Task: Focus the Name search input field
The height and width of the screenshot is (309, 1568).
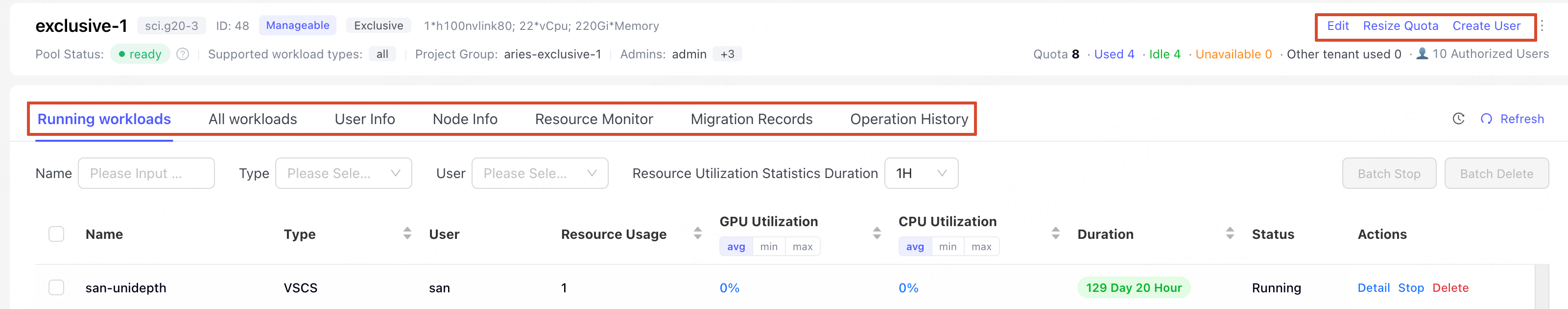Action: click(146, 174)
